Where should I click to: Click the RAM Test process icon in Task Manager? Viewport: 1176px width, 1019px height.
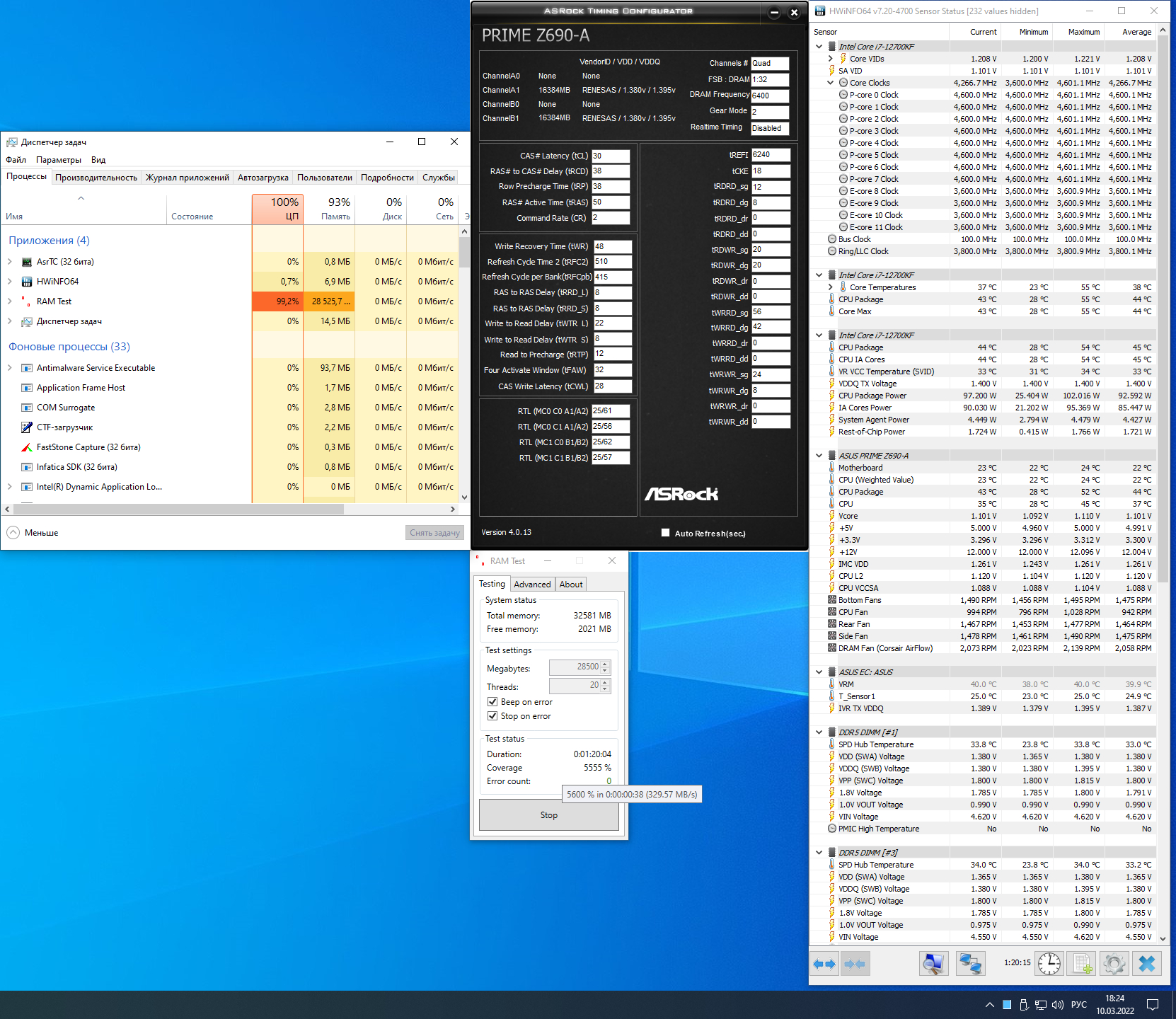pyautogui.click(x=27, y=301)
